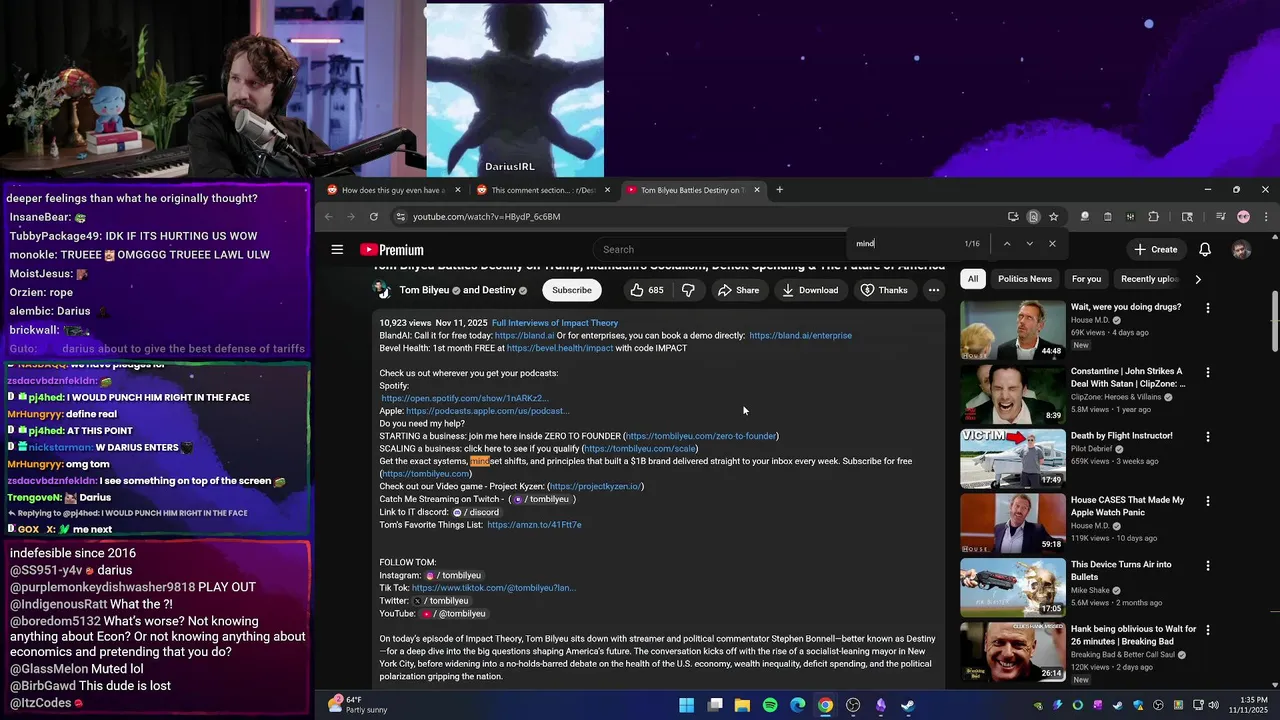Show more filter chips with right arrow

point(1198,279)
